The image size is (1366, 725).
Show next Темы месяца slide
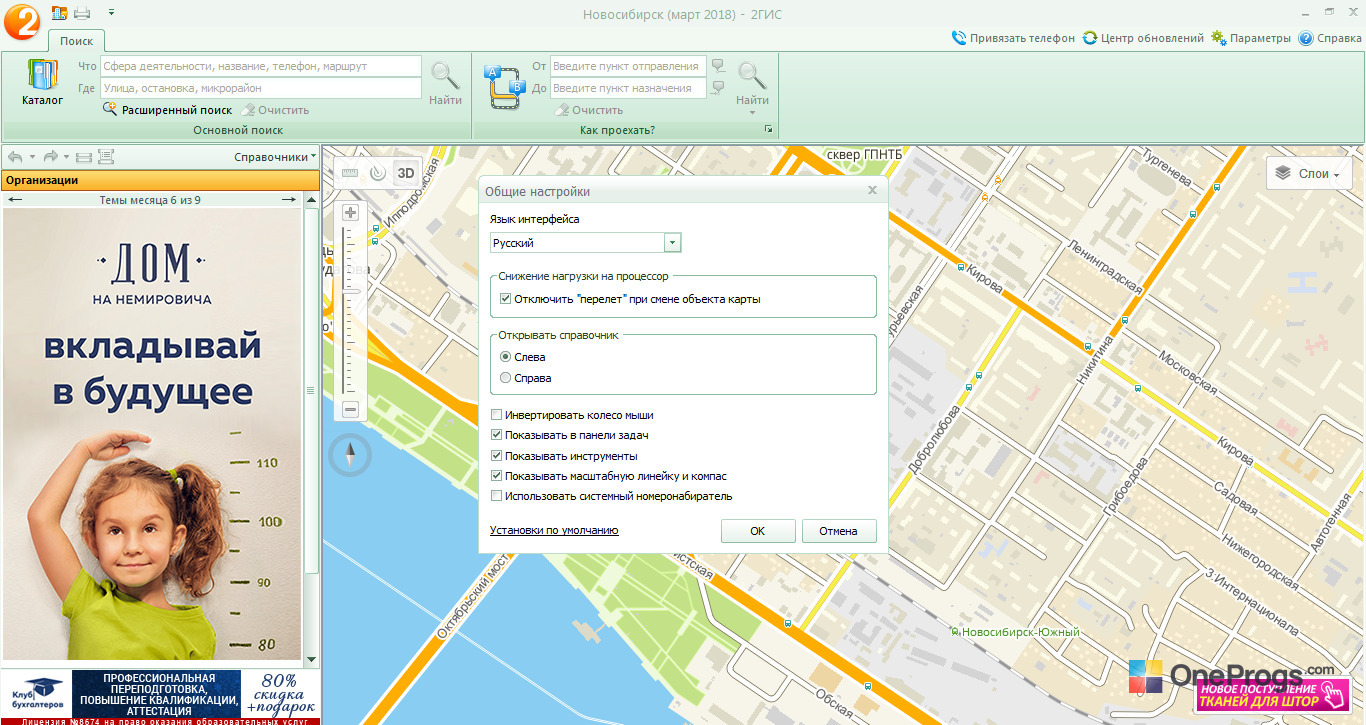click(x=289, y=200)
